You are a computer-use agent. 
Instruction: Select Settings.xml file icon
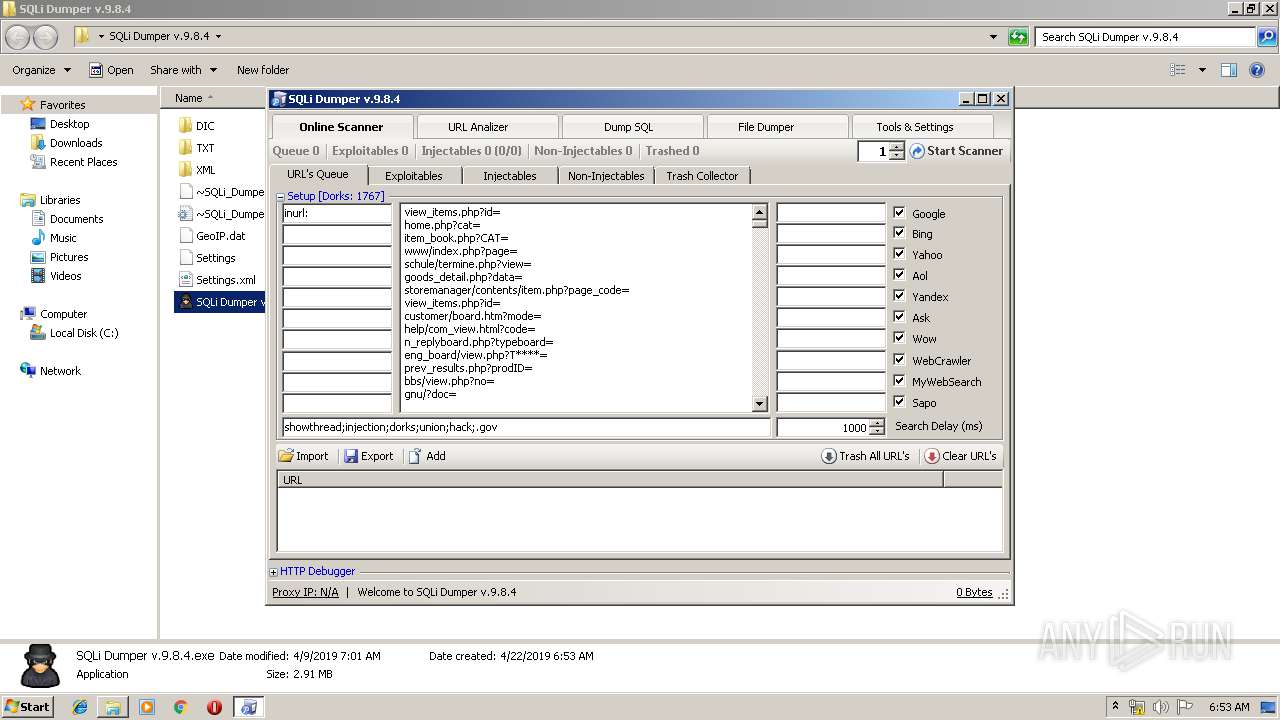pos(185,280)
